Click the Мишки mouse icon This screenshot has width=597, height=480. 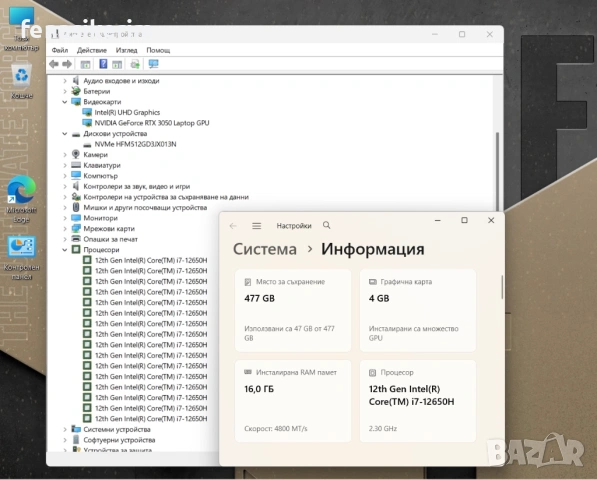pyautogui.click(x=76, y=207)
